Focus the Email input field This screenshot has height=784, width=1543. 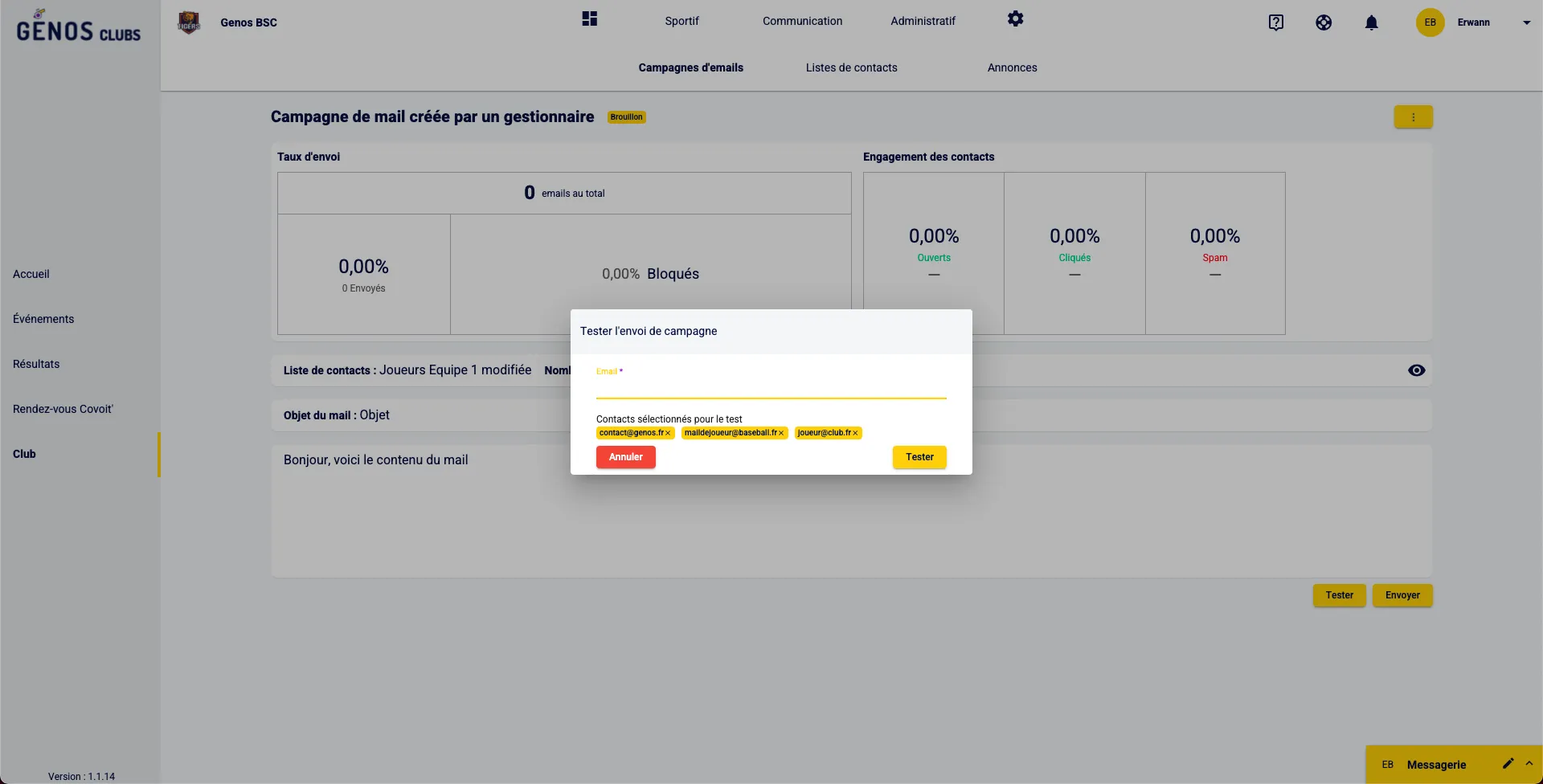pos(771,387)
